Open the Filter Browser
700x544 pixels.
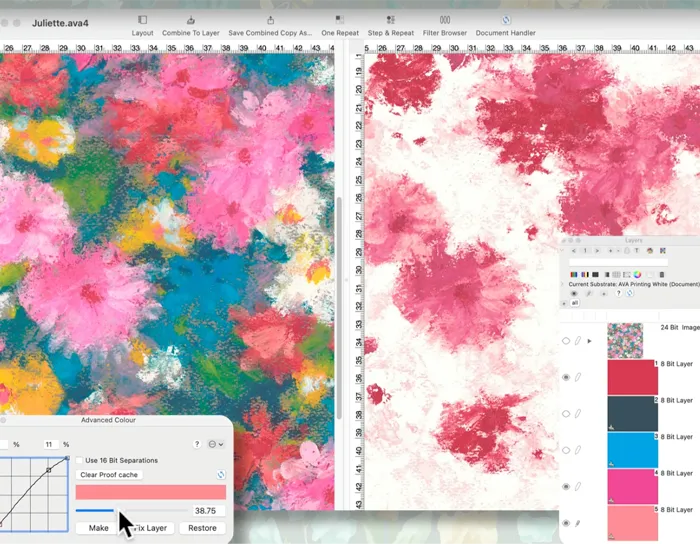tap(445, 26)
